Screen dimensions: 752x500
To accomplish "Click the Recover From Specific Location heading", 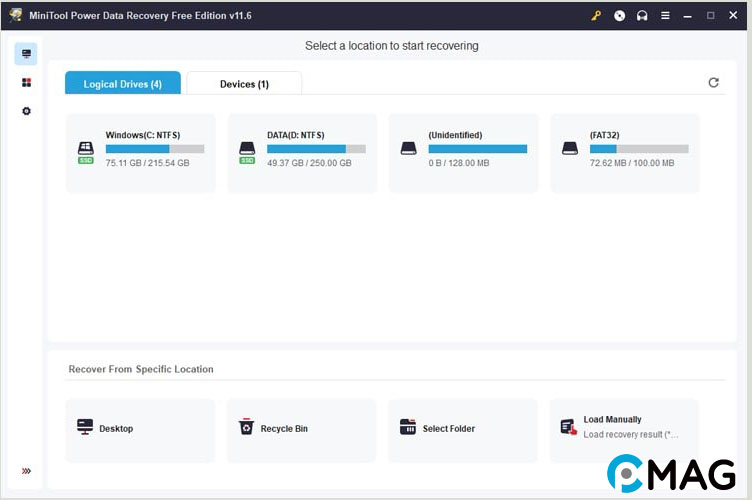I will click(x=141, y=369).
